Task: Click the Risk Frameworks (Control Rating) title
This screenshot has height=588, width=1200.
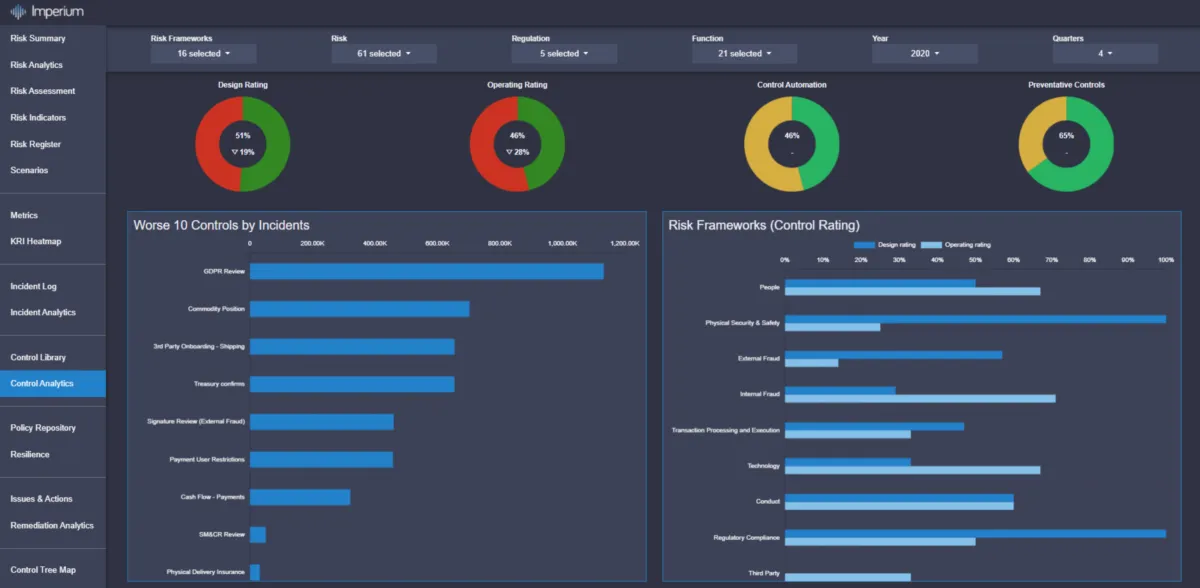Action: (764, 225)
